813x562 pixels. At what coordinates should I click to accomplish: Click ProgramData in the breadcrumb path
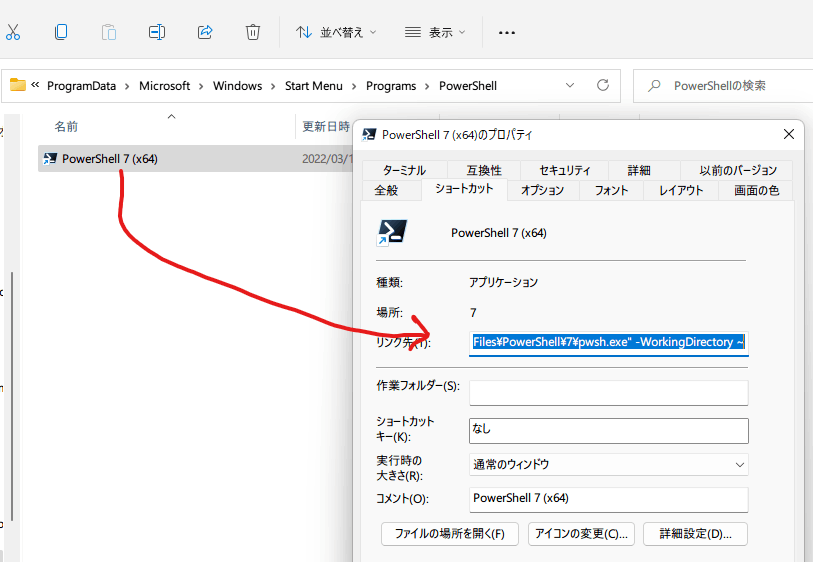[x=81, y=86]
